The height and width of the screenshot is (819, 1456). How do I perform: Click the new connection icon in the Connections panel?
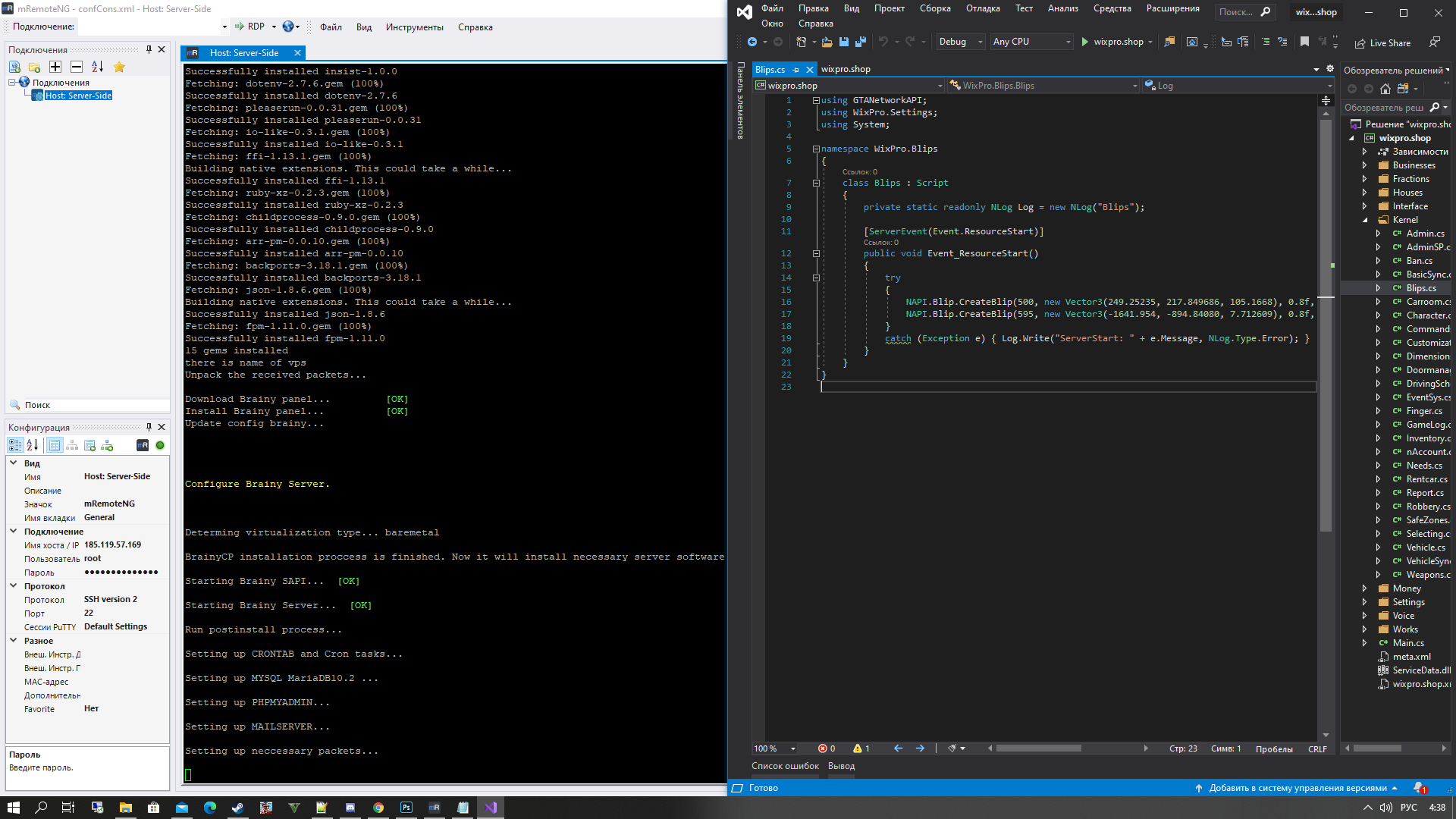pos(14,67)
